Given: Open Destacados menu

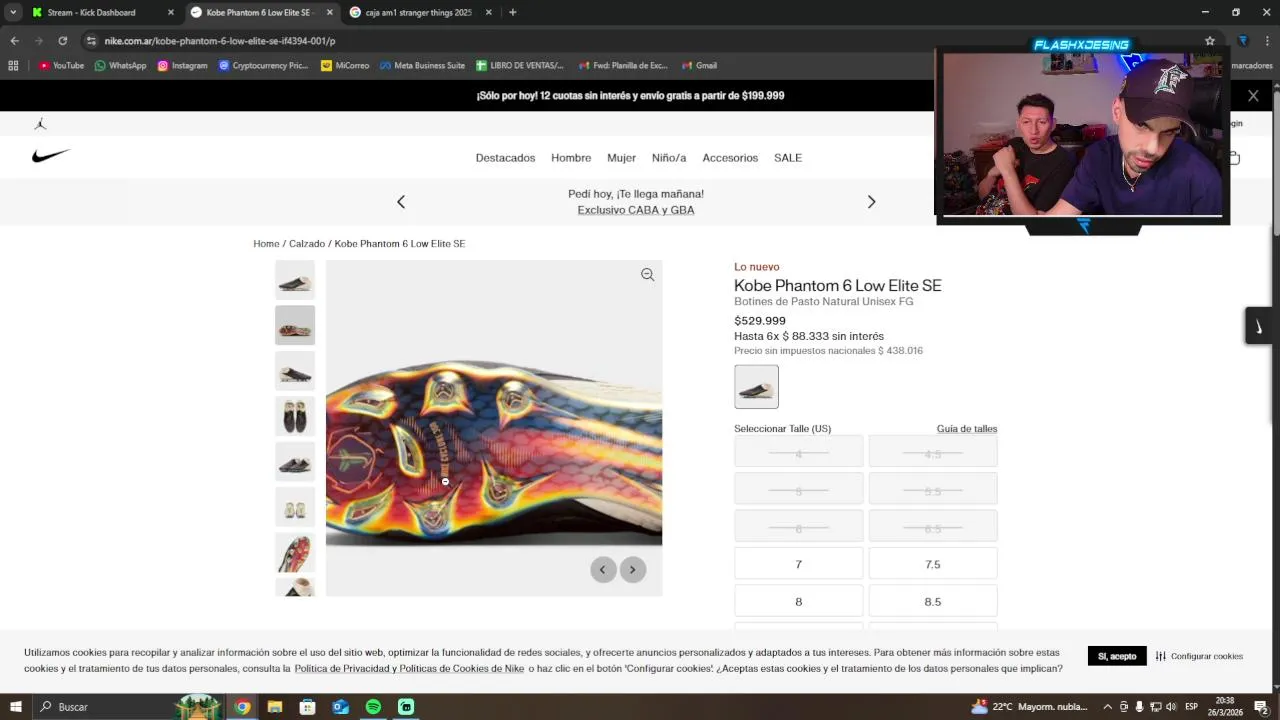Looking at the screenshot, I should coord(505,158).
